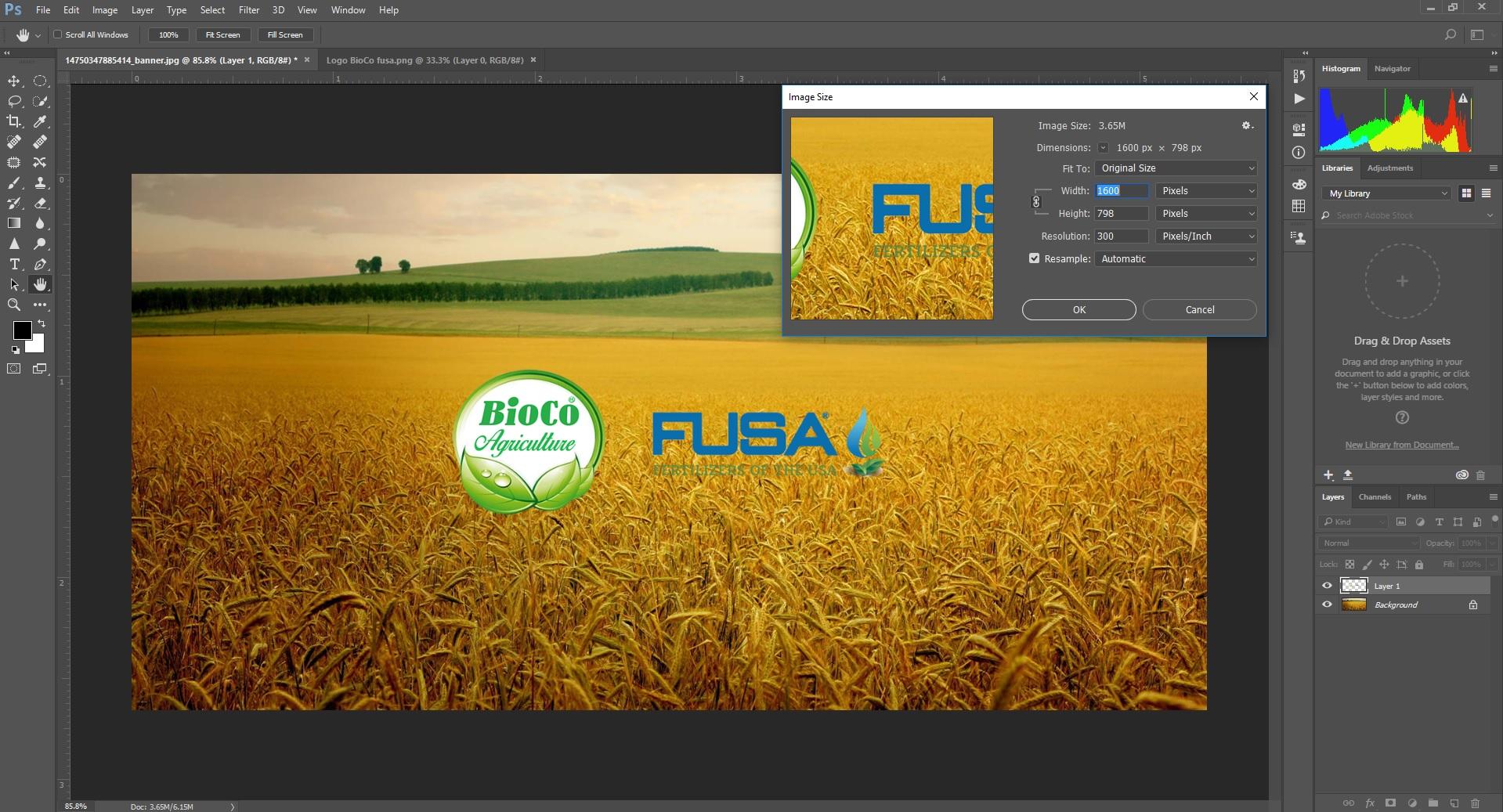Swap foreground and background colors
Viewport: 1503px width, 812px height.
41,323
